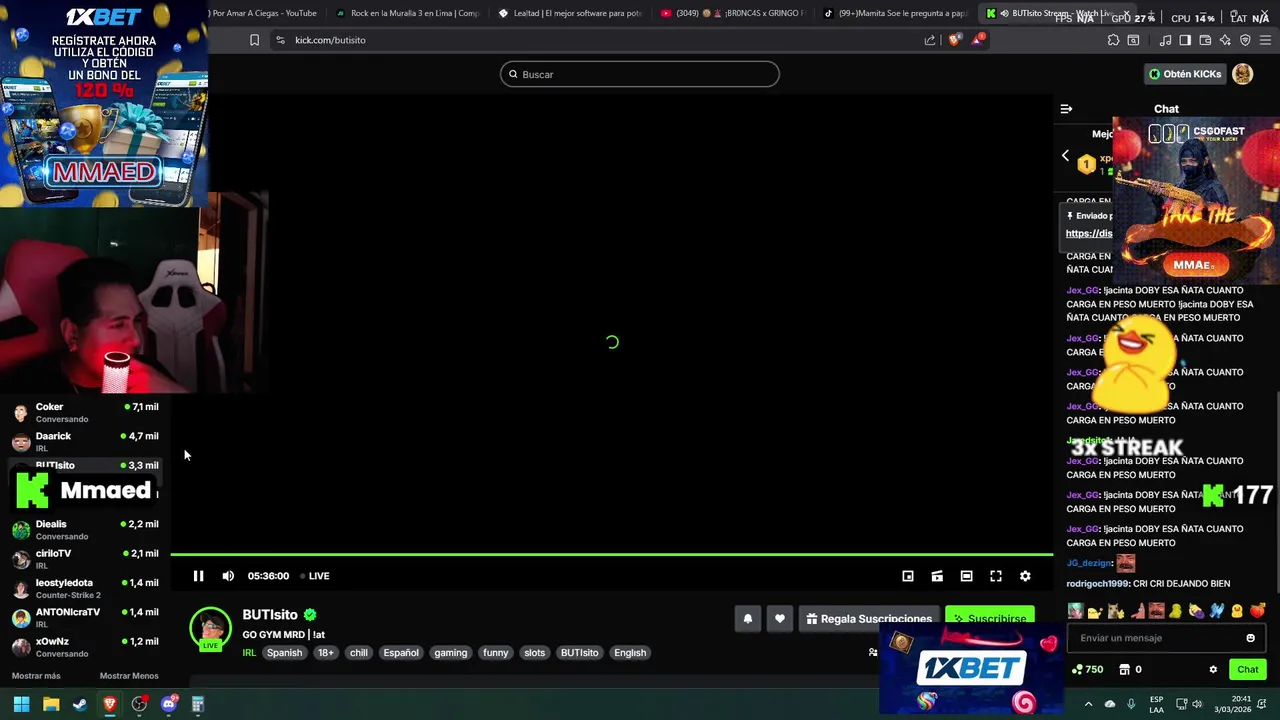Image resolution: width=1280 pixels, height=720 pixels.
Task: Switch to Lealtad software tab
Action: pyautogui.click(x=570, y=13)
